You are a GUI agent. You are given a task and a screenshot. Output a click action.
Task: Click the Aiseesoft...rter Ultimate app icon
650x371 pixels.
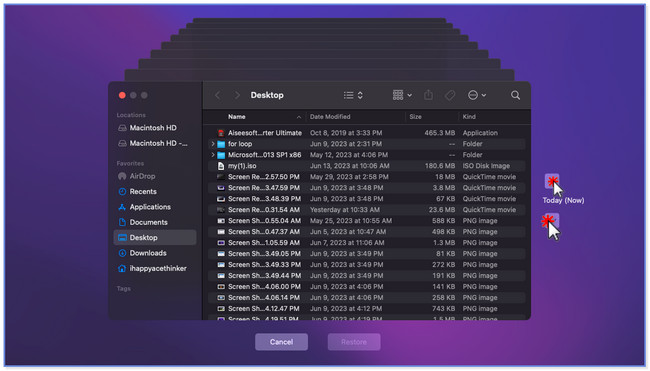click(221, 133)
